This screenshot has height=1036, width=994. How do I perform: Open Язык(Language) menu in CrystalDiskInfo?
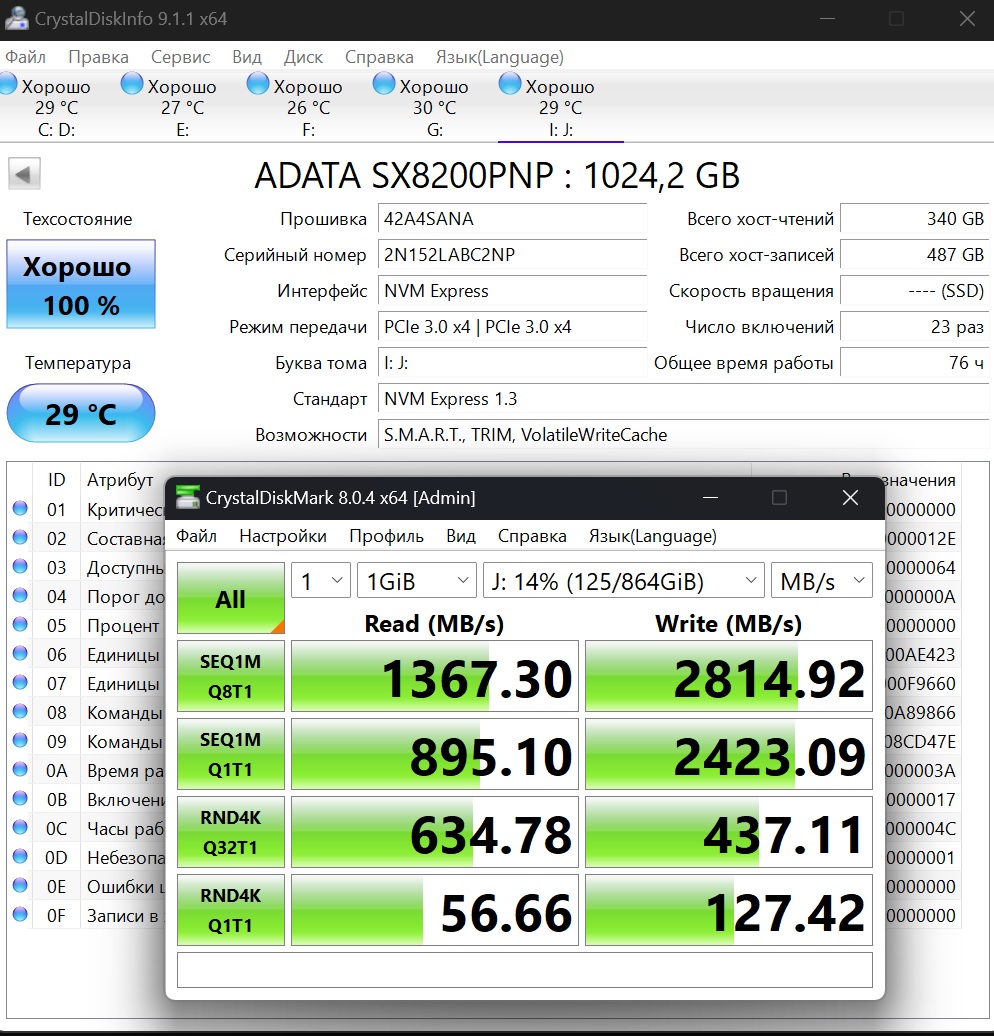500,57
